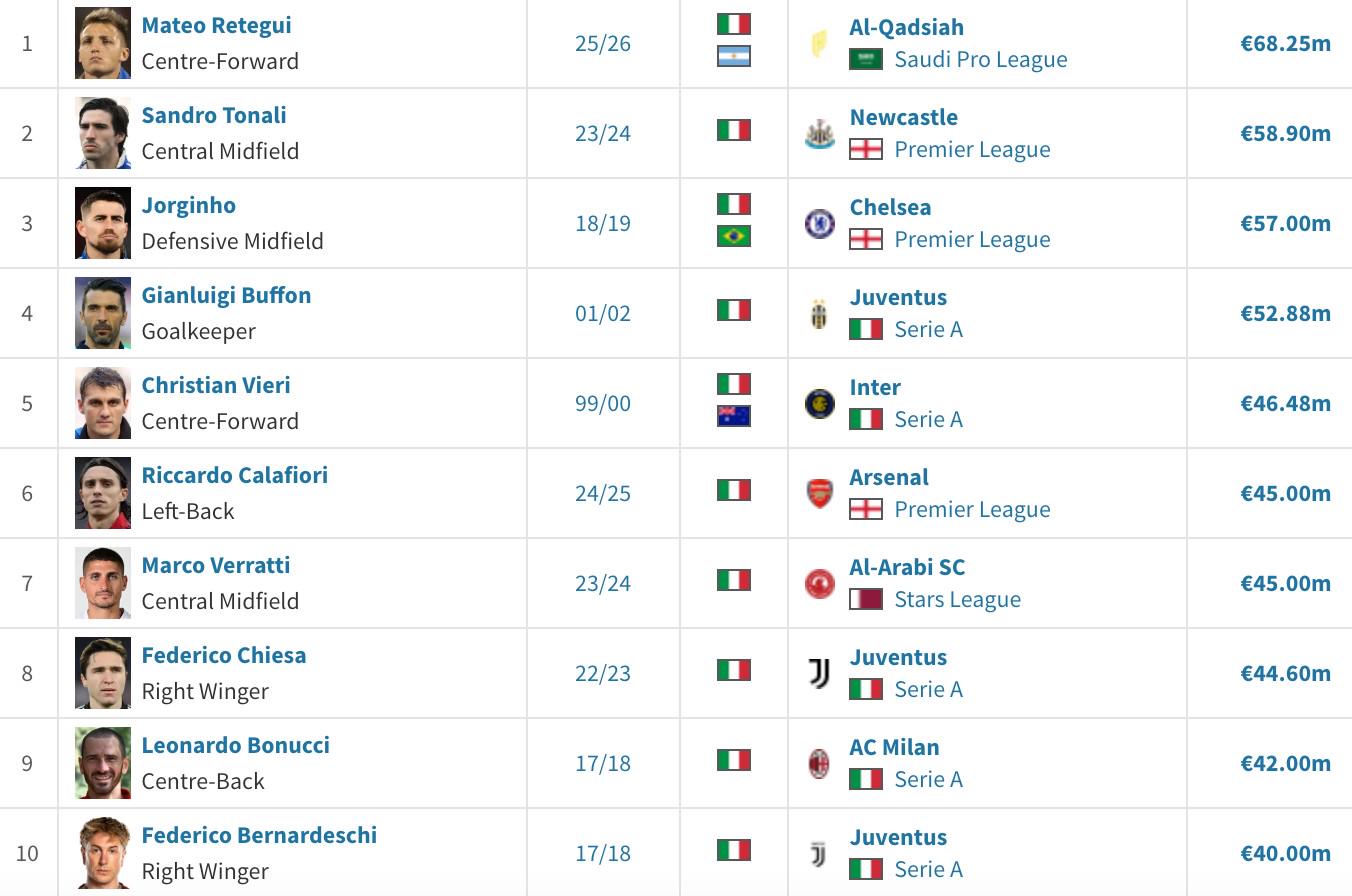Click Brazil flag in Jorginho's row

(734, 236)
